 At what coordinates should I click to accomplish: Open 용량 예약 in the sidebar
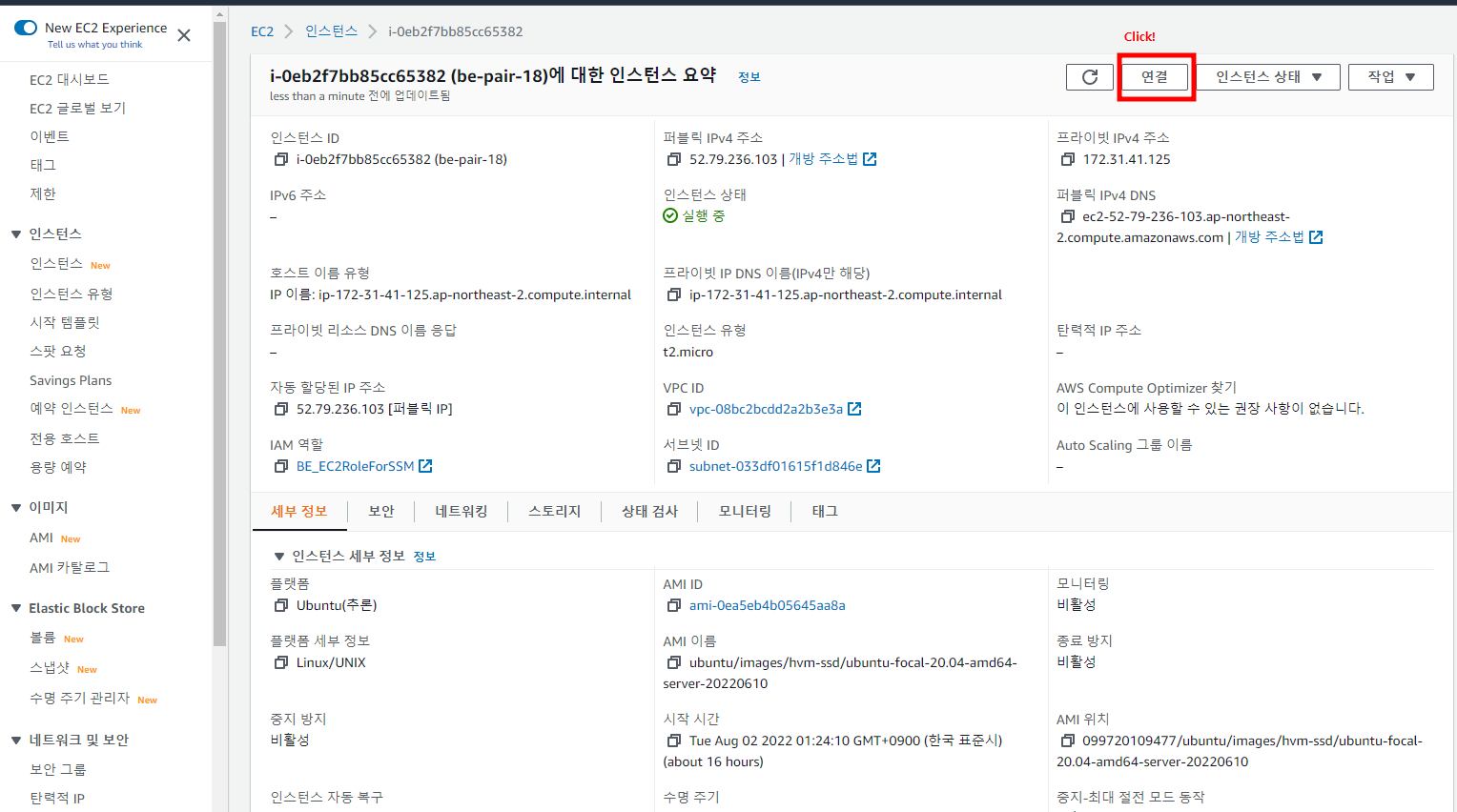coord(58,468)
